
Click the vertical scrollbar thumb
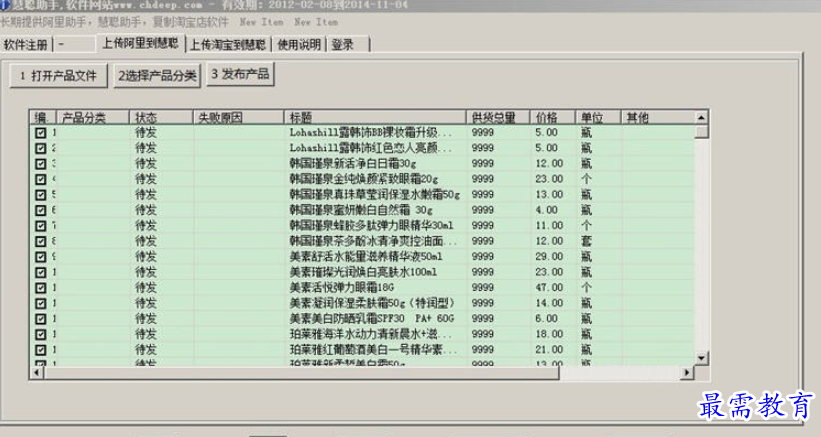[702, 131]
